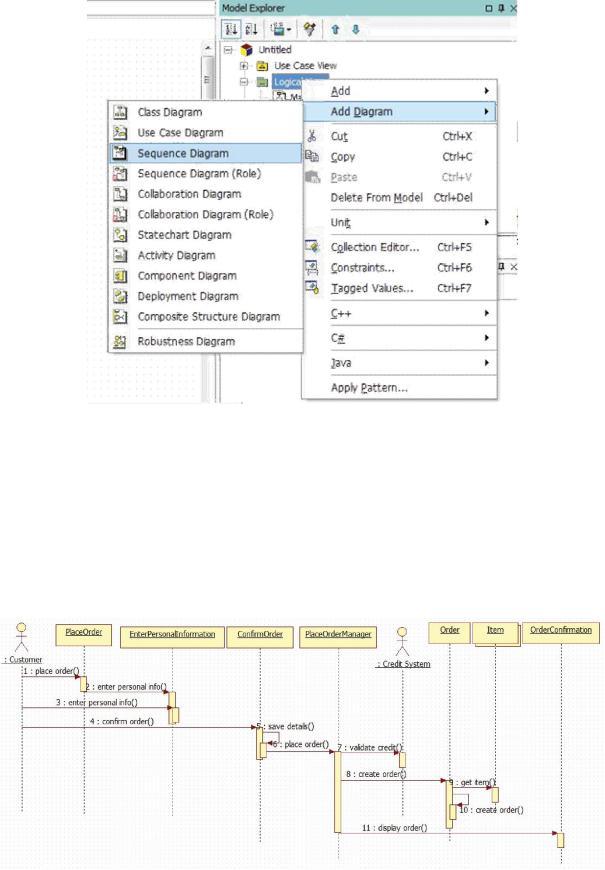Click the Use Case Diagram icon
This screenshot has width=605, height=870.
point(120,133)
